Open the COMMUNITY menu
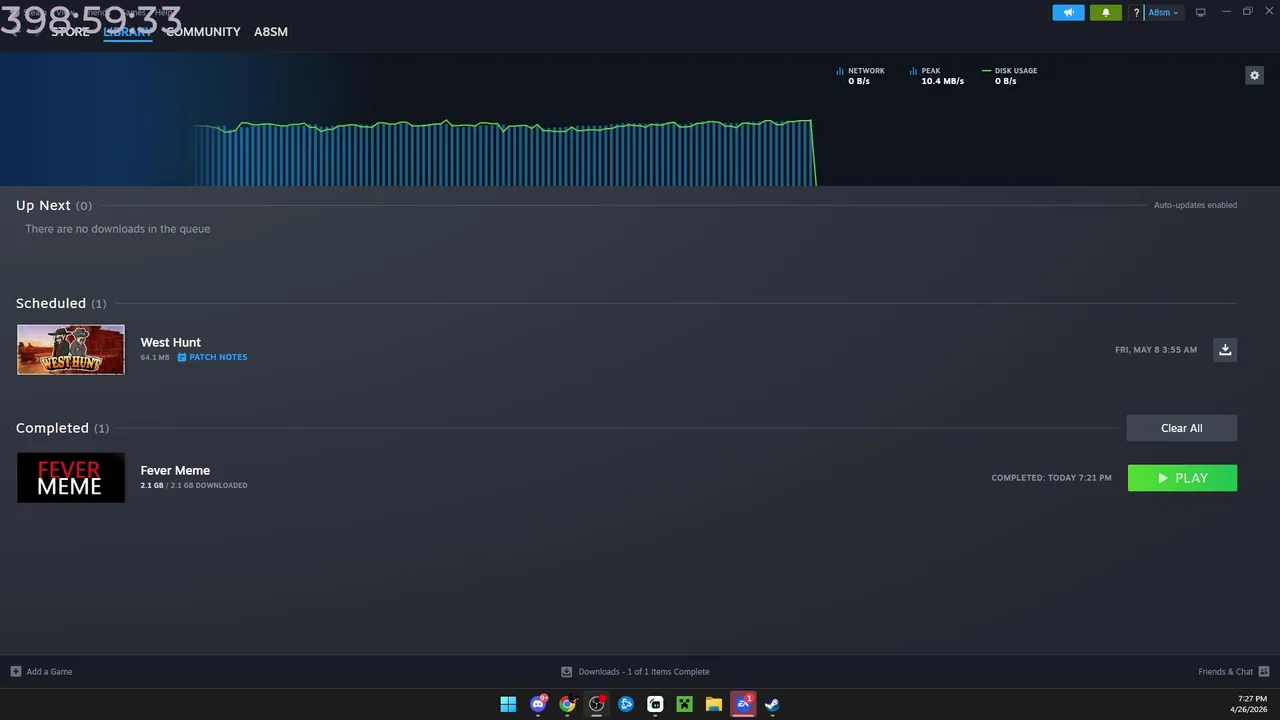 pos(203,32)
